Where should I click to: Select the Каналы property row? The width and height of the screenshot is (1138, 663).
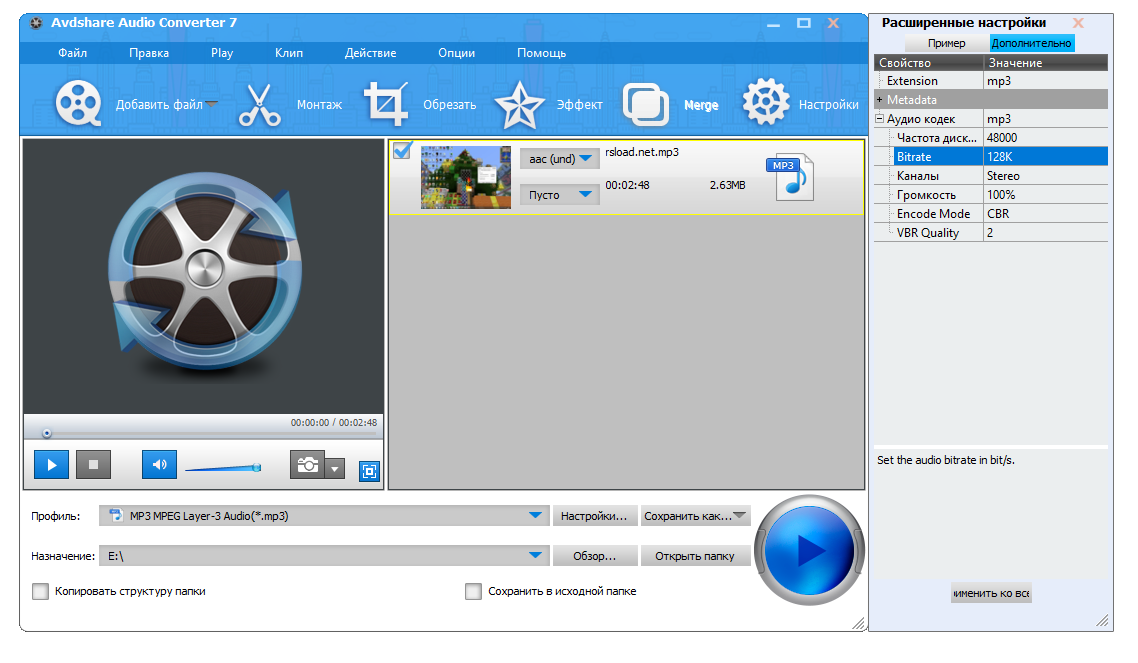1000,176
